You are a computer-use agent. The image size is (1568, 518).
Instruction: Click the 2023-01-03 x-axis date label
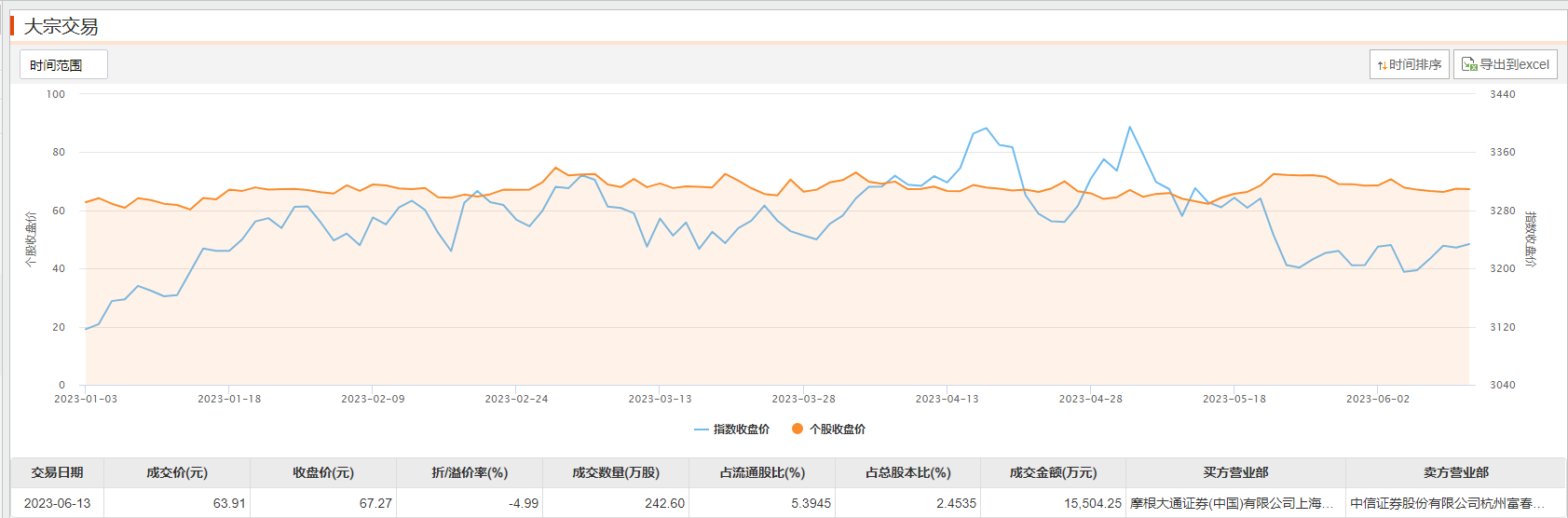(86, 399)
